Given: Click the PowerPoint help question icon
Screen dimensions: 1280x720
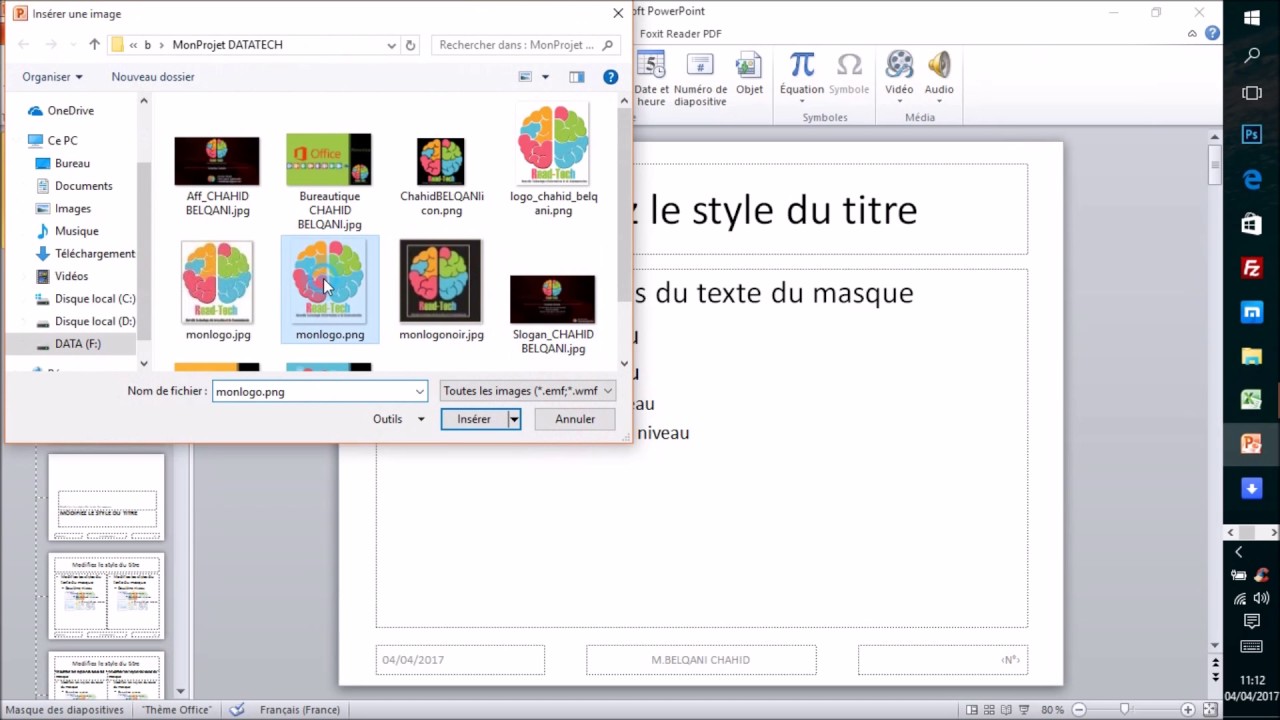Looking at the screenshot, I should (x=1212, y=33).
